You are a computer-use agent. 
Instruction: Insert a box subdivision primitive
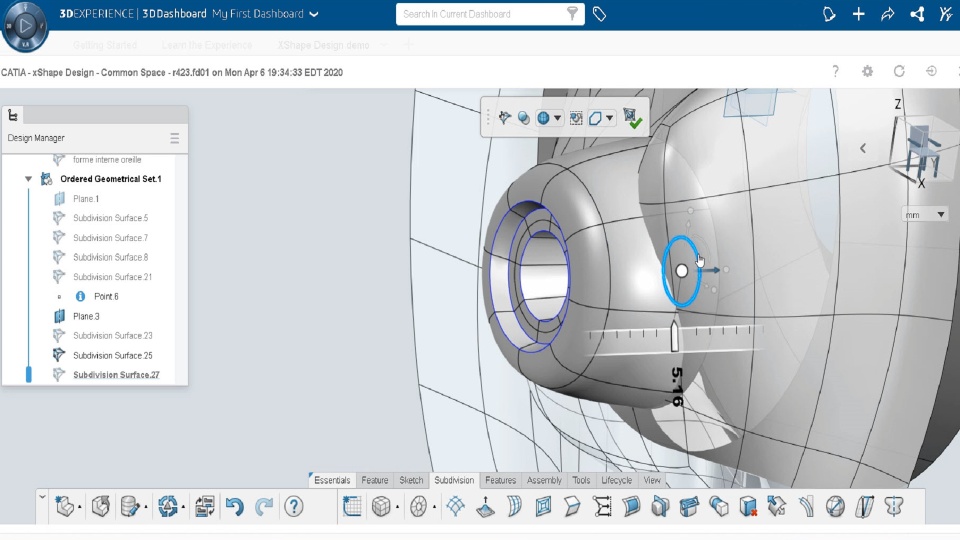(x=381, y=506)
